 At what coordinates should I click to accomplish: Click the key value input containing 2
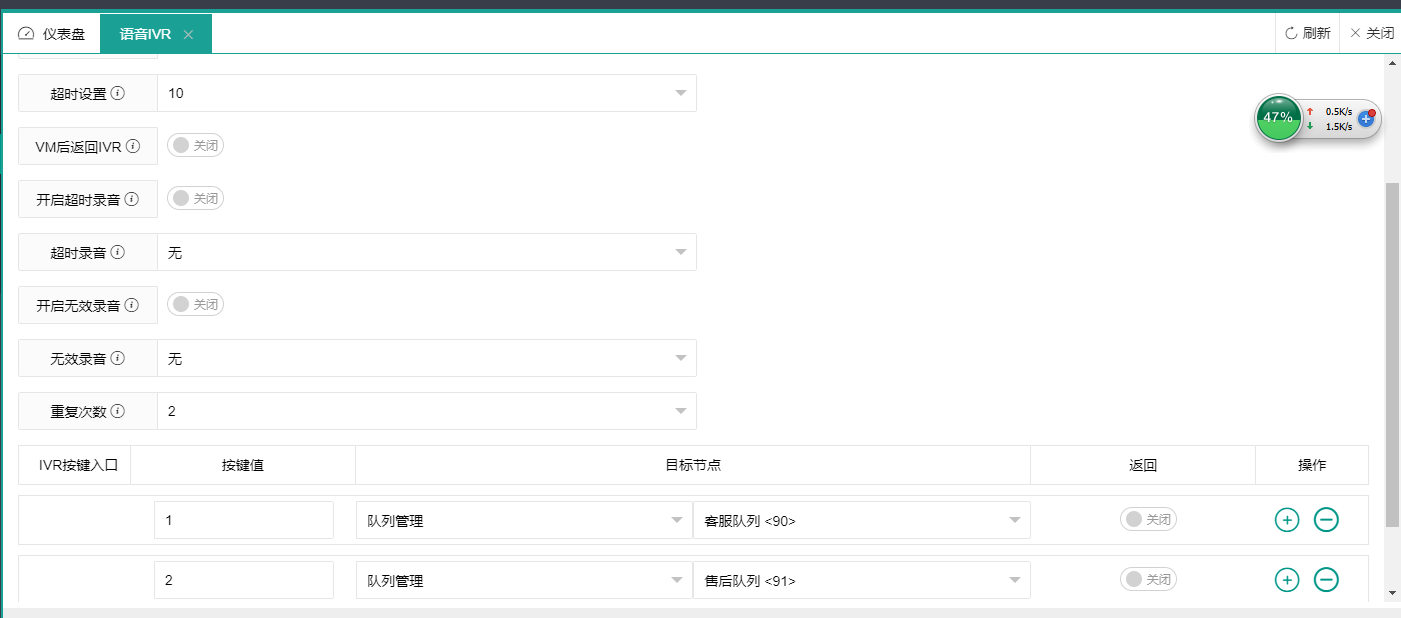point(243,579)
